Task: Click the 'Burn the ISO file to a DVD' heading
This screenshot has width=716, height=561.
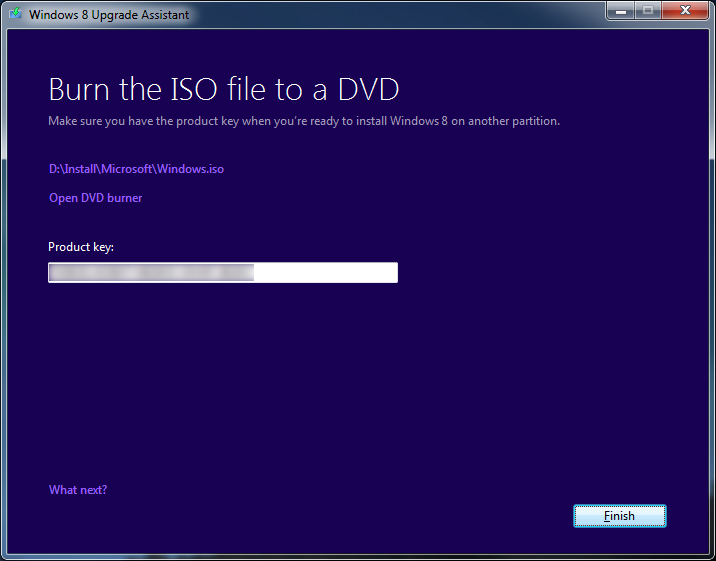Action: pyautogui.click(x=224, y=89)
